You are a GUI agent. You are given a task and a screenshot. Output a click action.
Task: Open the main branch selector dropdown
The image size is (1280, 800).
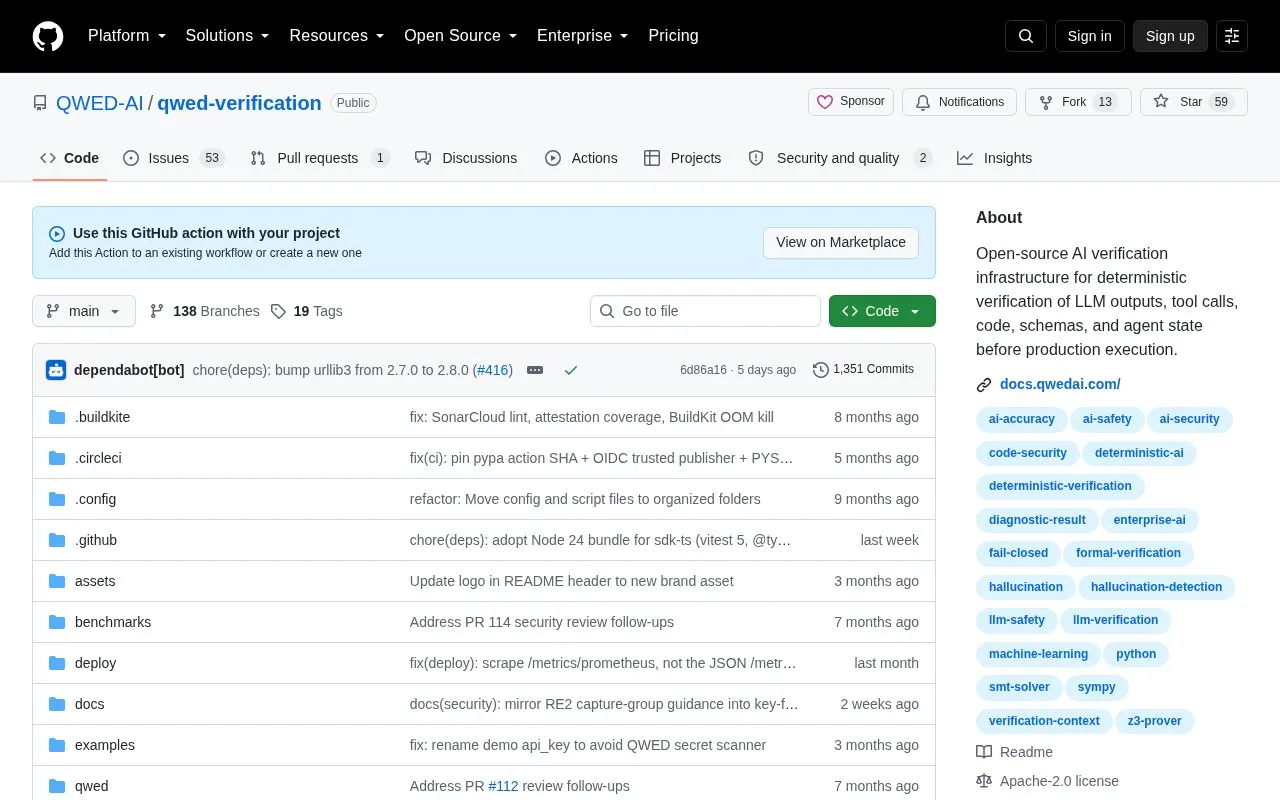click(x=84, y=311)
